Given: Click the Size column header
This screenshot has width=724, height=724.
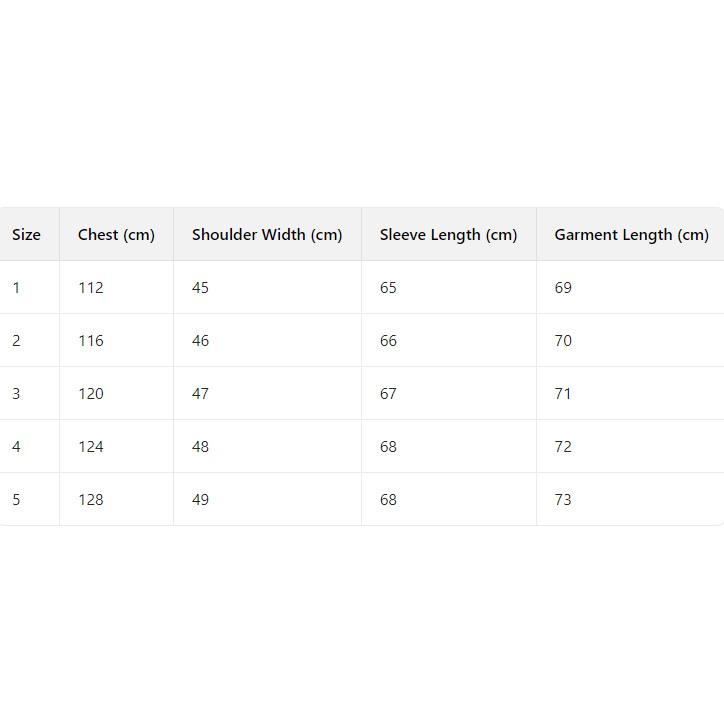Looking at the screenshot, I should click(27, 235).
